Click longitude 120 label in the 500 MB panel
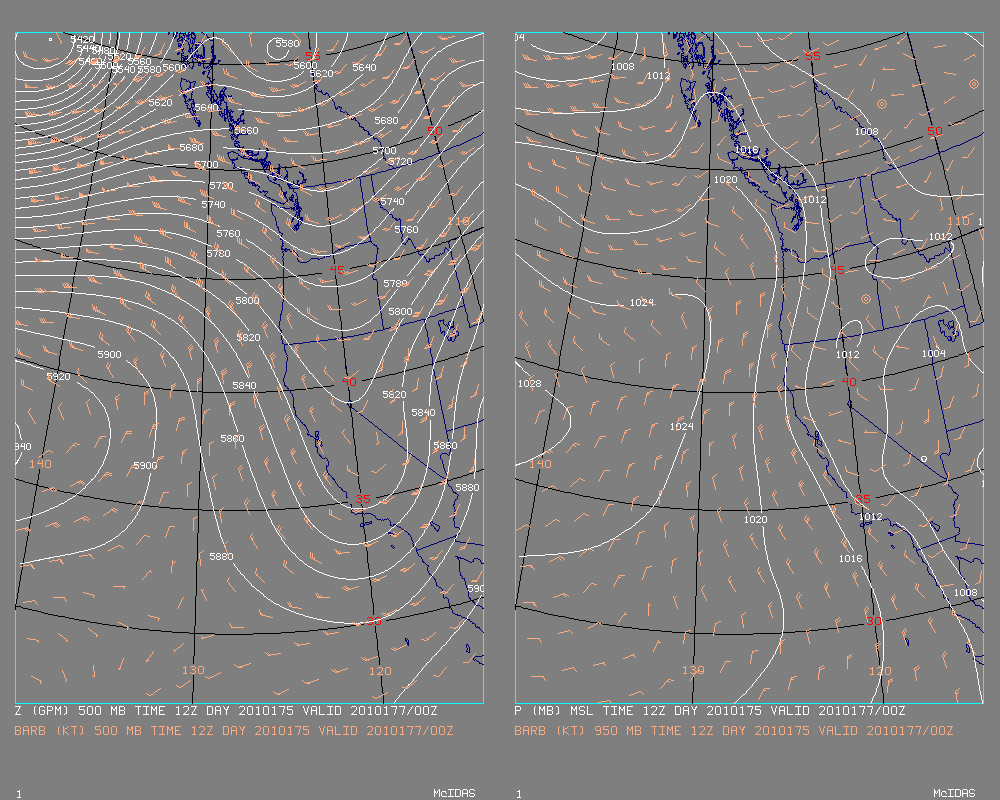Image resolution: width=1000 pixels, height=800 pixels. click(x=380, y=670)
